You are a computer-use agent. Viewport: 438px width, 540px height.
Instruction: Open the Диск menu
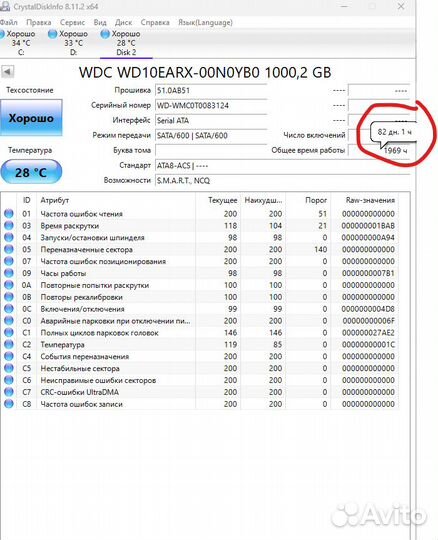tap(123, 22)
